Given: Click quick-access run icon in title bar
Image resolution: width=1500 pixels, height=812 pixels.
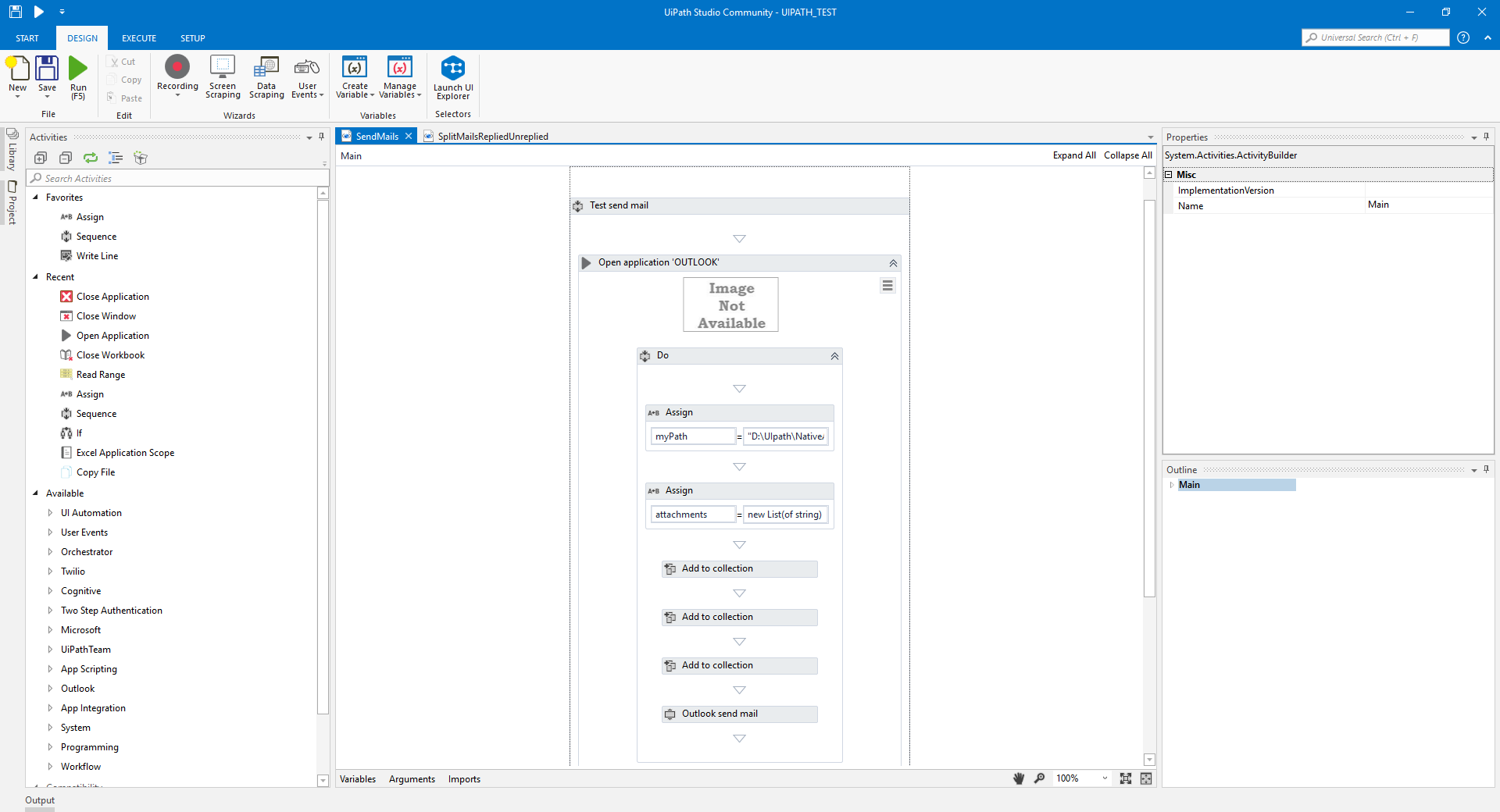Looking at the screenshot, I should pyautogui.click(x=39, y=12).
